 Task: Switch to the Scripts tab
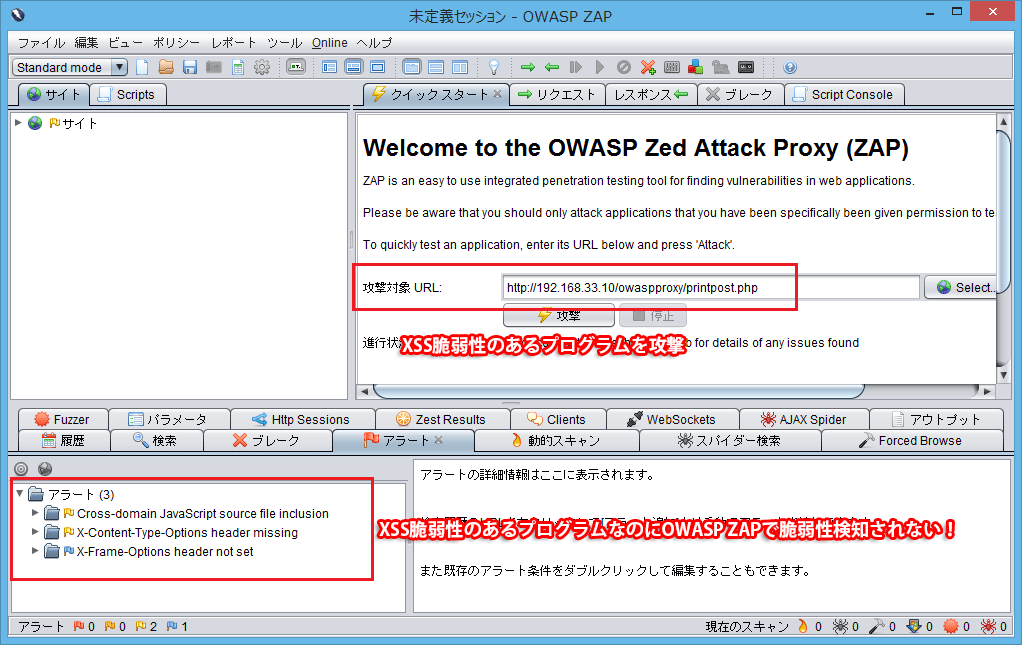128,94
